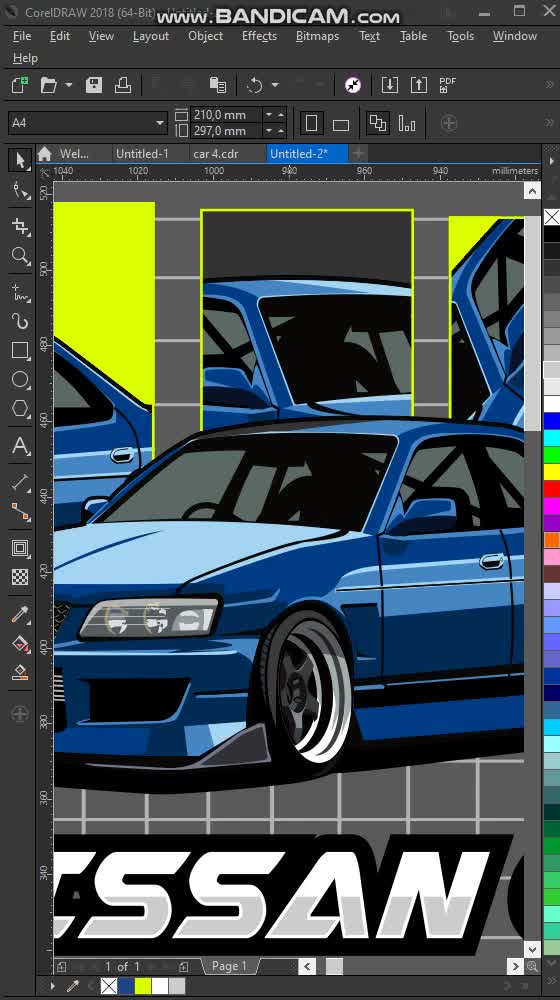
Task: Toggle apply layout to current page only
Action: click(x=407, y=122)
